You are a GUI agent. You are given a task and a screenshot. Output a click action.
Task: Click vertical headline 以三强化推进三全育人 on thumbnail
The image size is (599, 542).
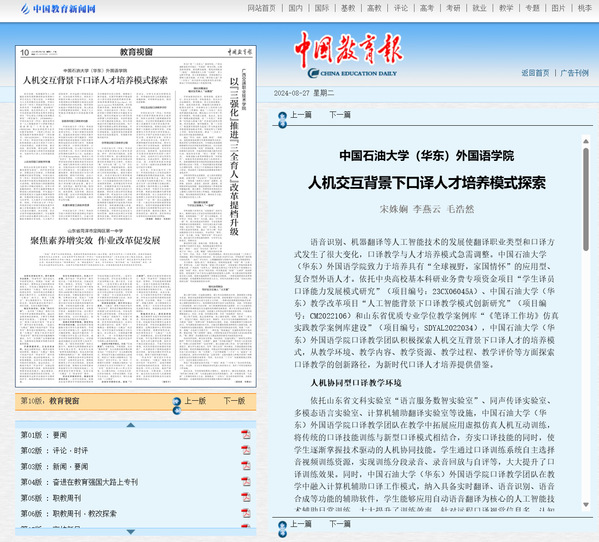(x=234, y=157)
